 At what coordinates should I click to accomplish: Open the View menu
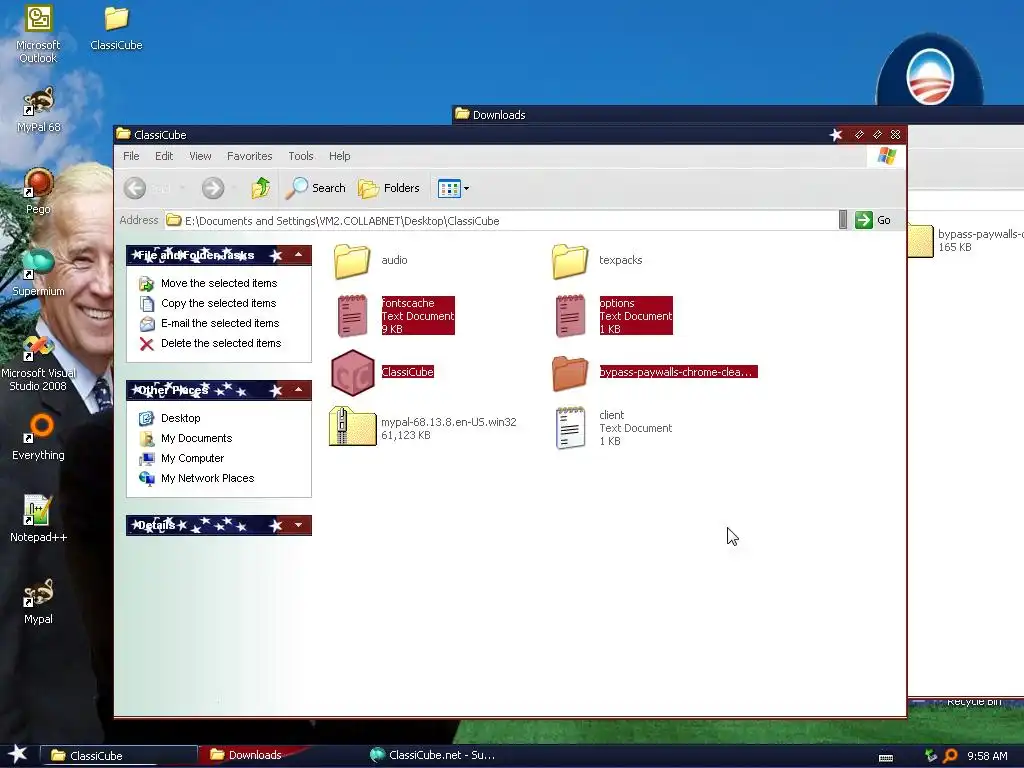(200, 156)
